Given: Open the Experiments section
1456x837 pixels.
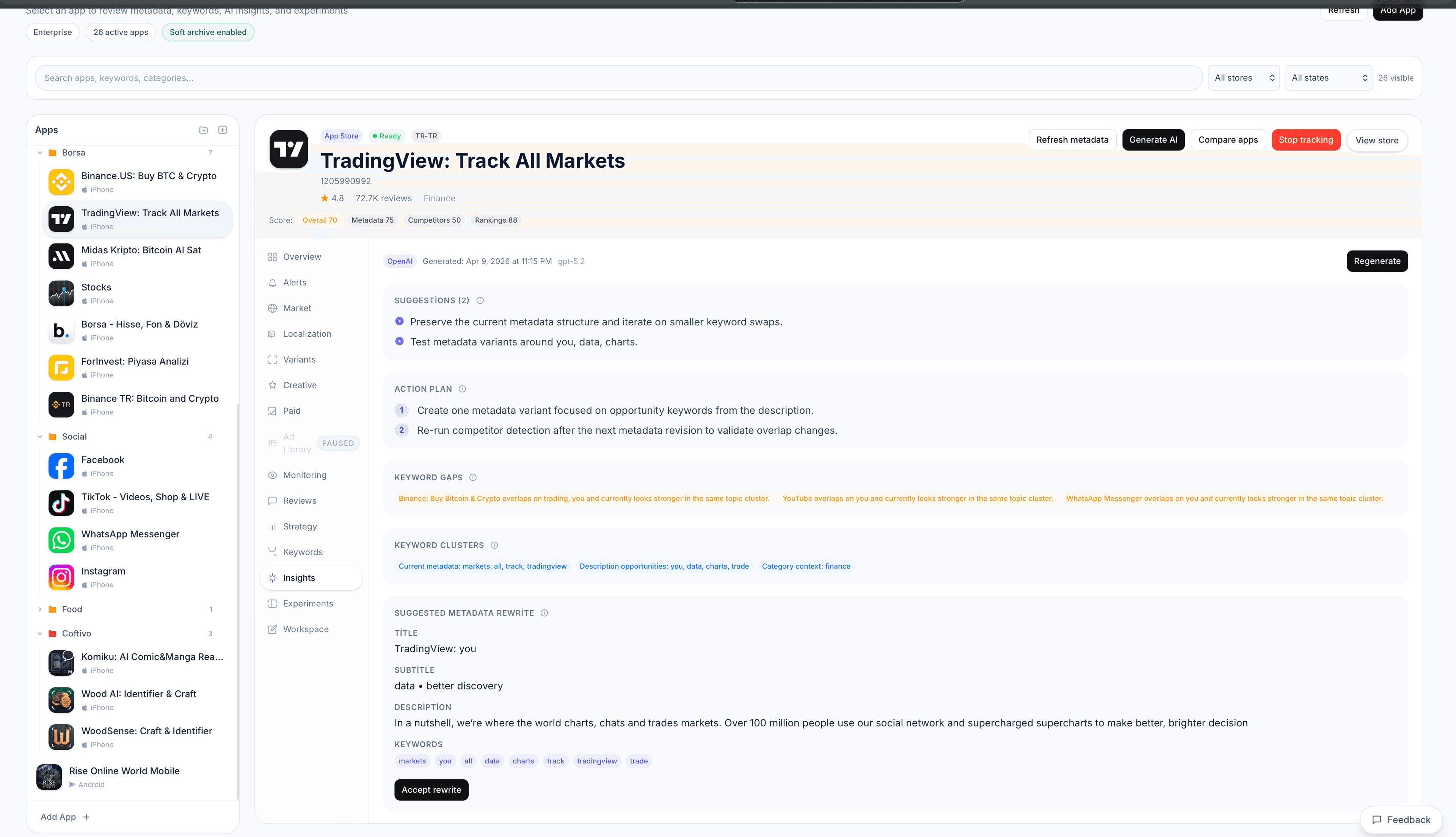Looking at the screenshot, I should click(x=311, y=603).
